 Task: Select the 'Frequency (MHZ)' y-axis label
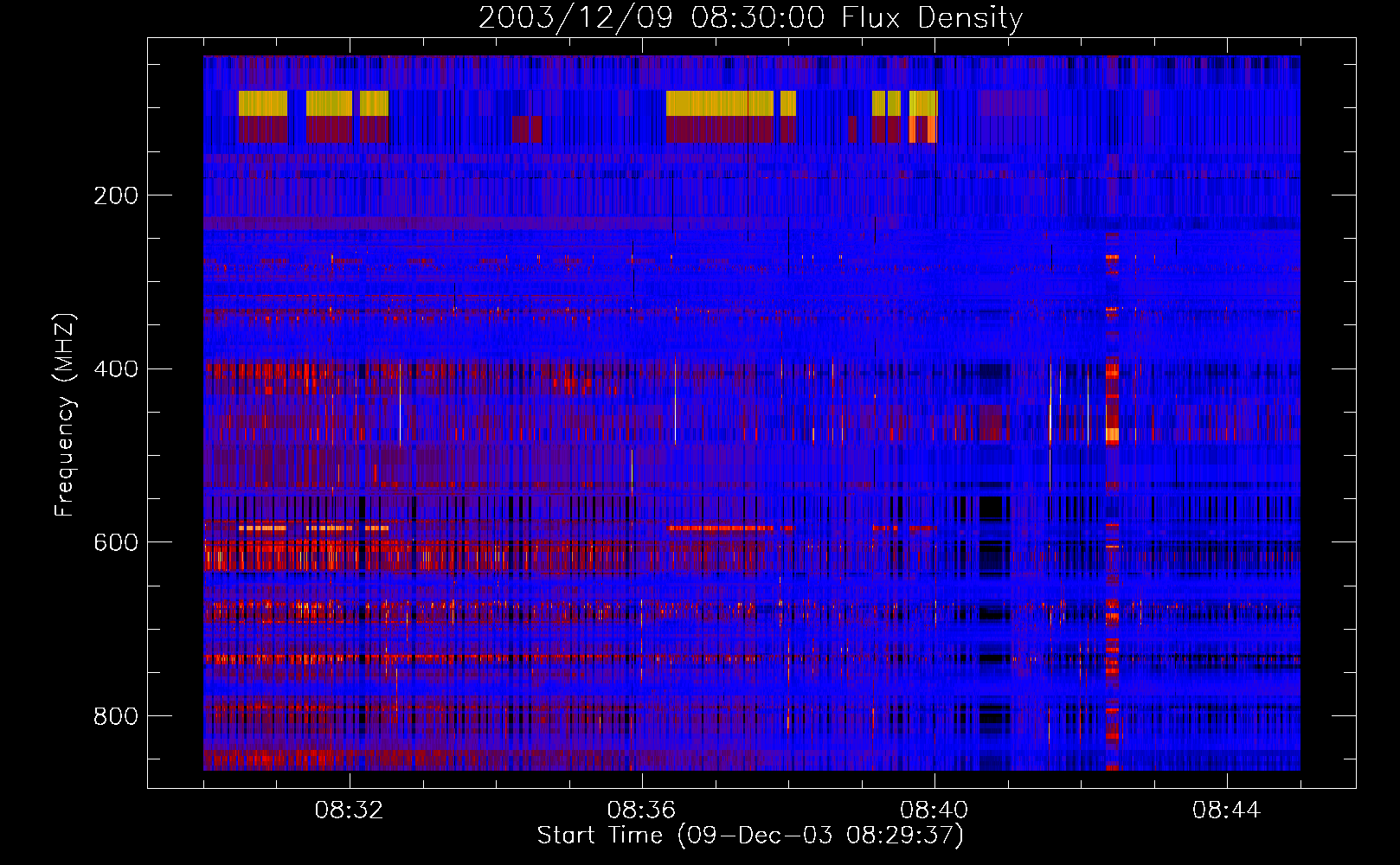click(64, 415)
